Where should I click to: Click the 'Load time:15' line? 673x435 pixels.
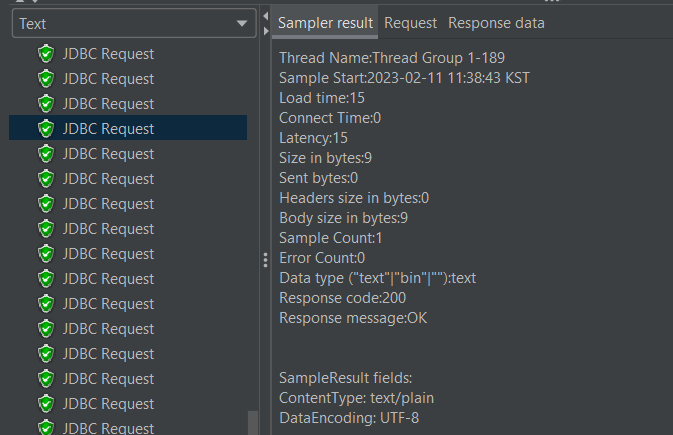pos(322,98)
